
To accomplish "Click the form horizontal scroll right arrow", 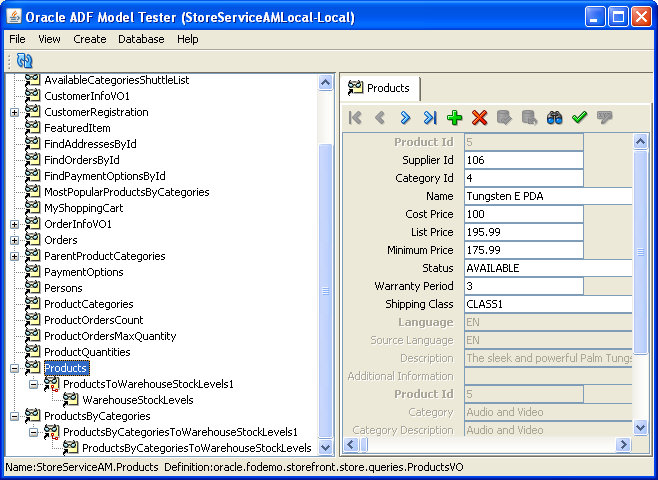I will point(624,444).
